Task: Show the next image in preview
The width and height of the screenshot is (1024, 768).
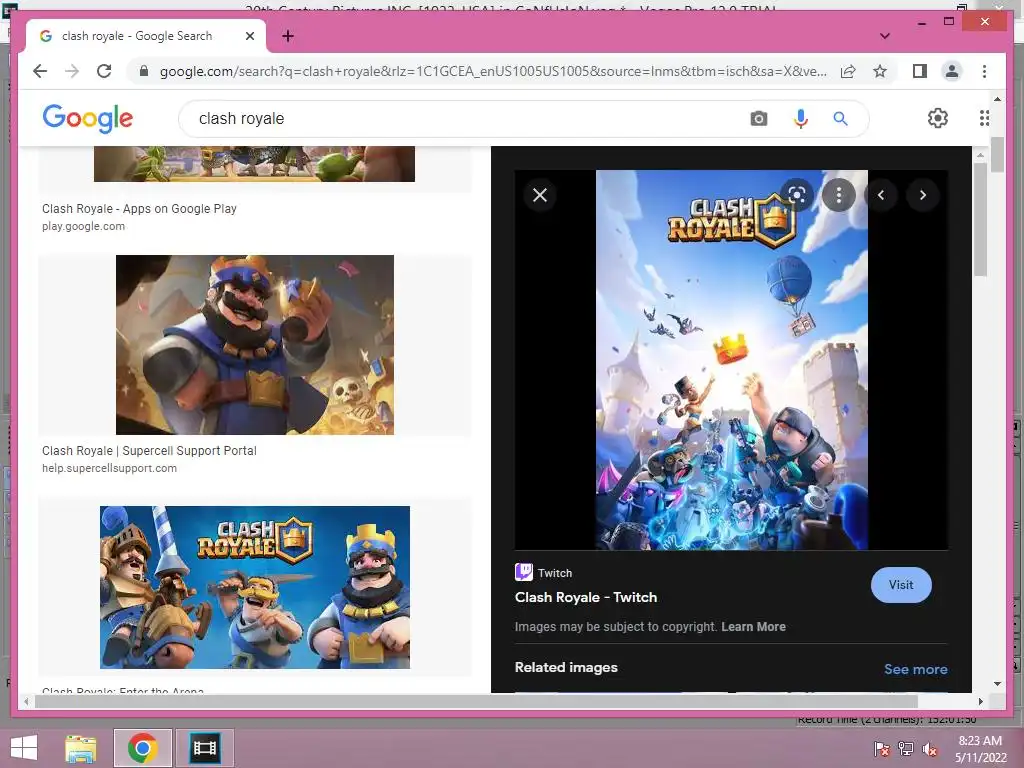Action: pyautogui.click(x=922, y=195)
